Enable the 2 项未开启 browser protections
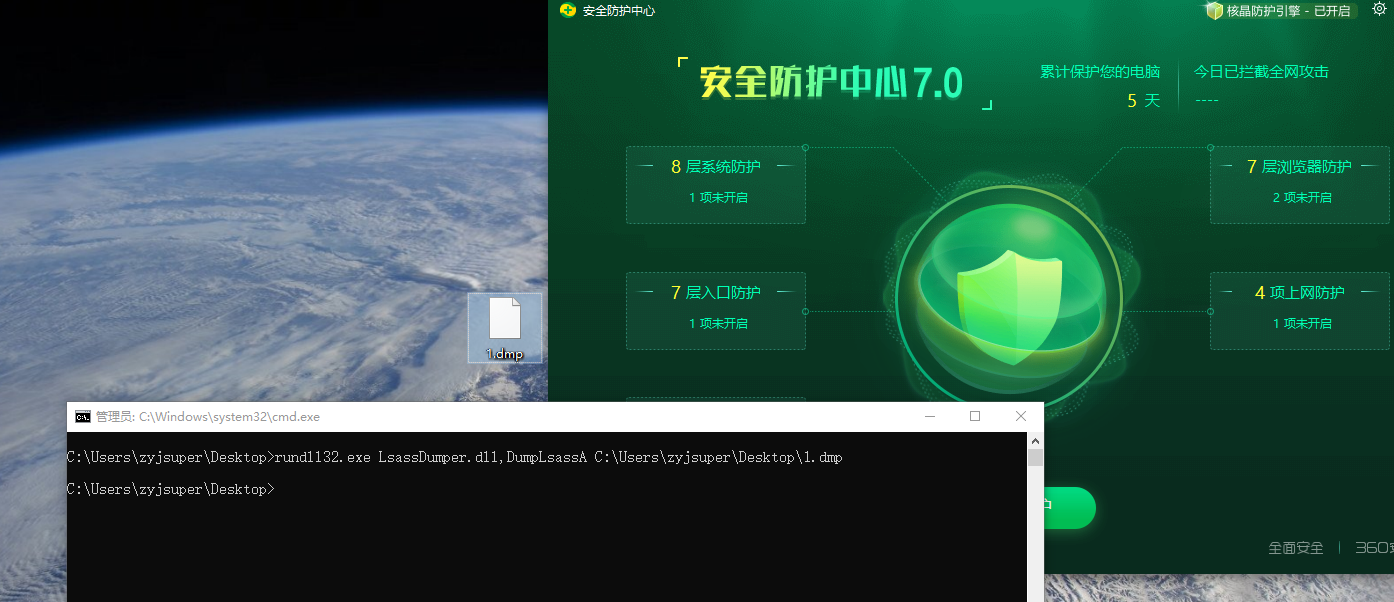The width and height of the screenshot is (1394, 602). click(x=1302, y=197)
